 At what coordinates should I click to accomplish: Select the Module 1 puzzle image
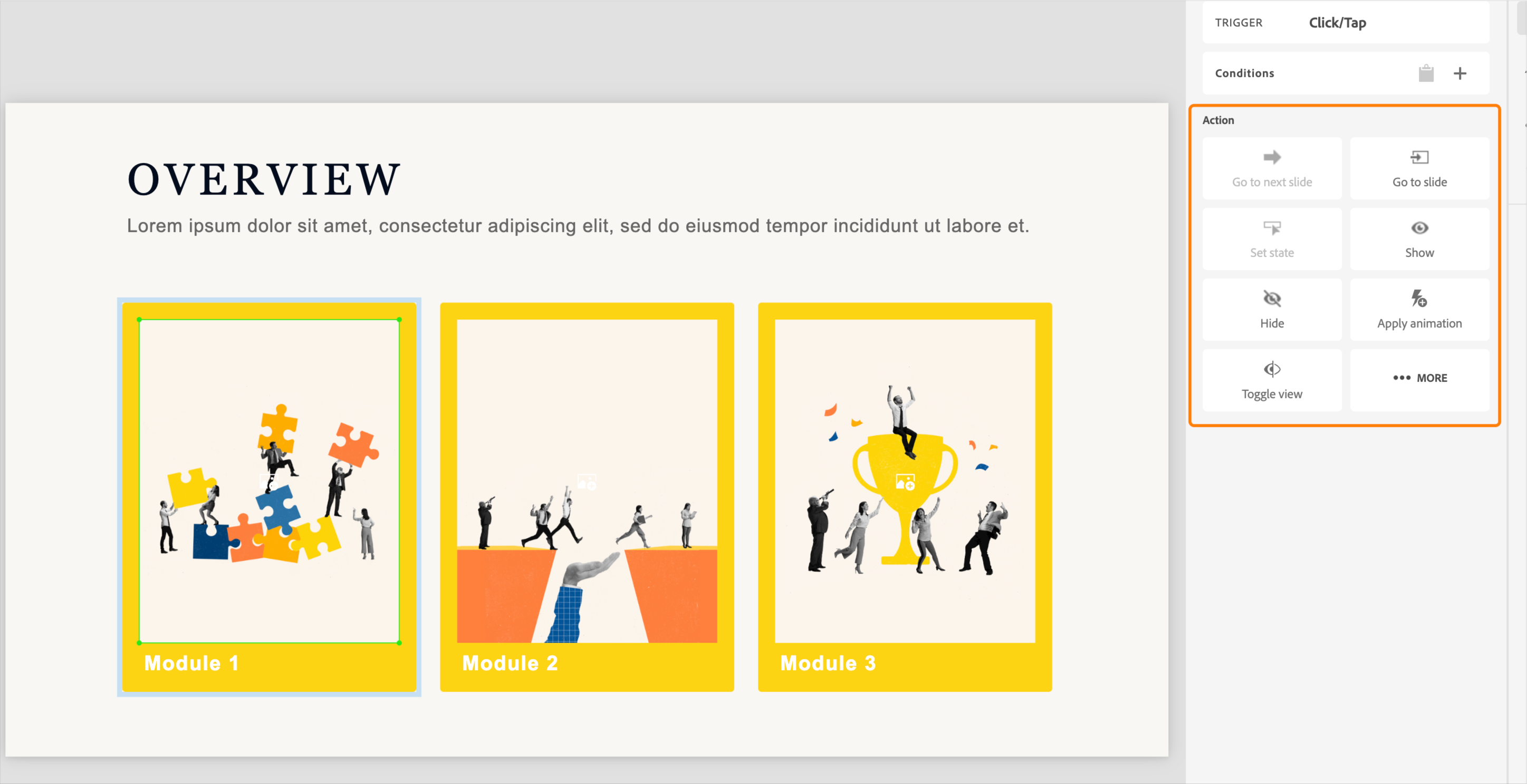tap(269, 481)
